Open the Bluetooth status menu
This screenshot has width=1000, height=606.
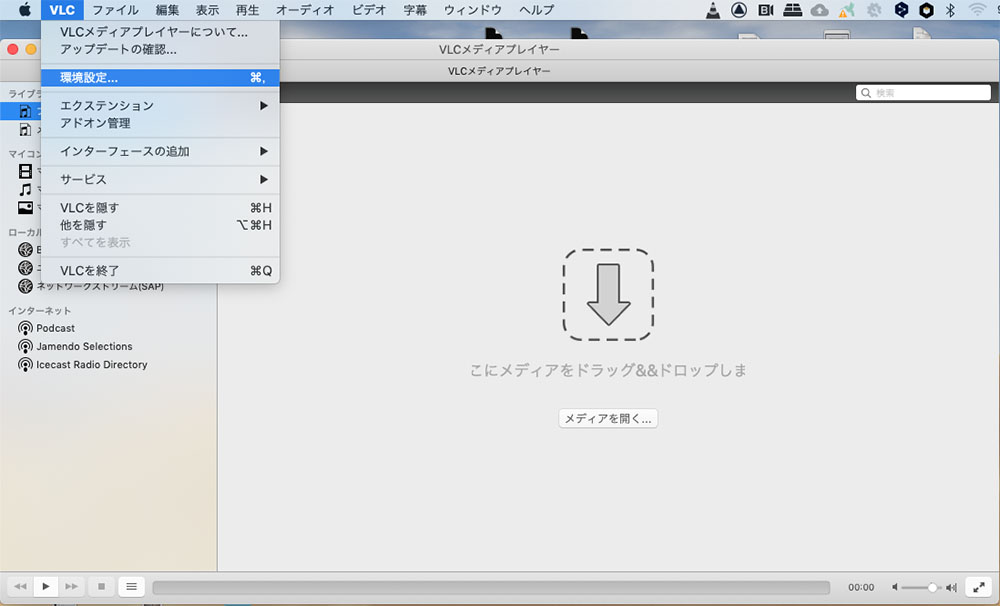[x=950, y=10]
